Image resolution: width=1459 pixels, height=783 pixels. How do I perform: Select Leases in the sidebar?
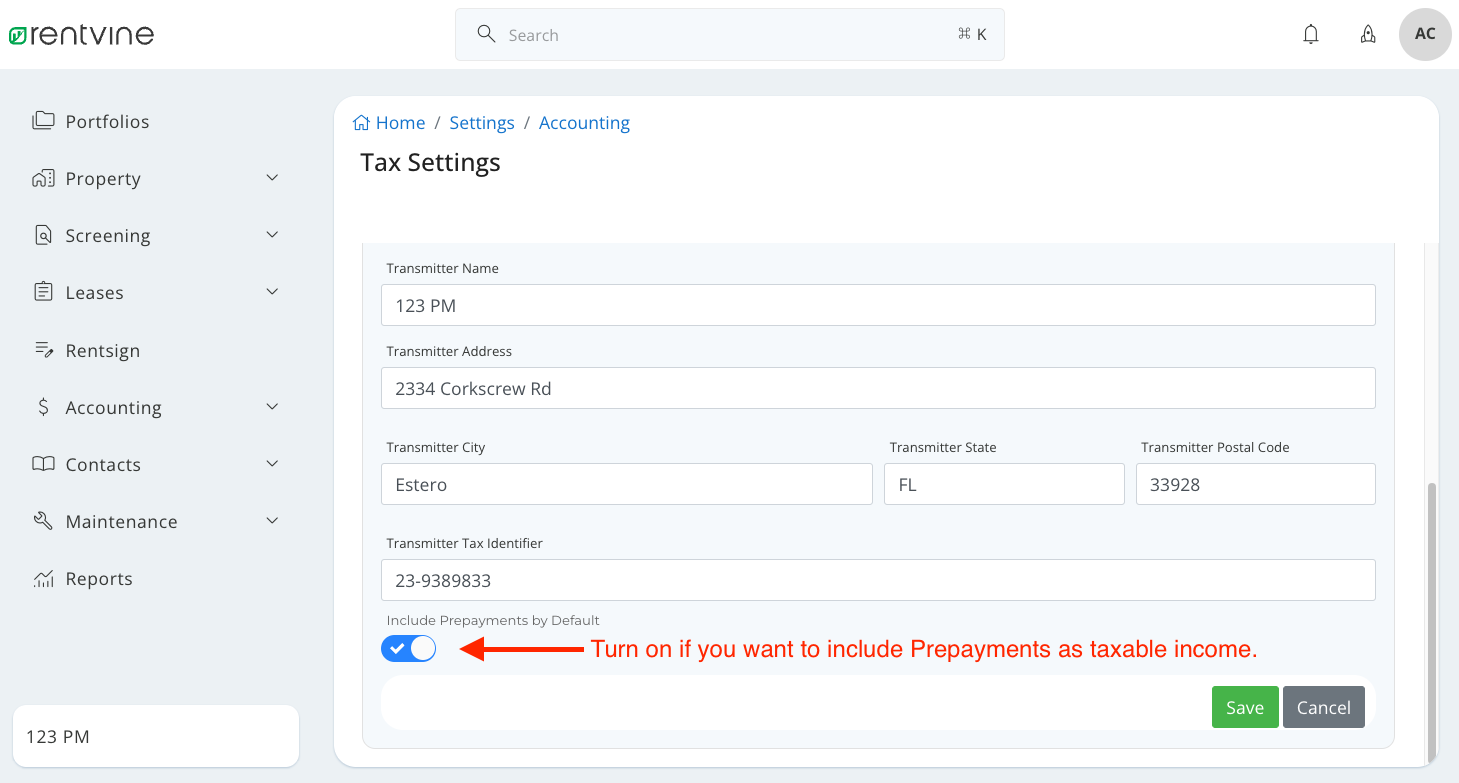point(96,292)
